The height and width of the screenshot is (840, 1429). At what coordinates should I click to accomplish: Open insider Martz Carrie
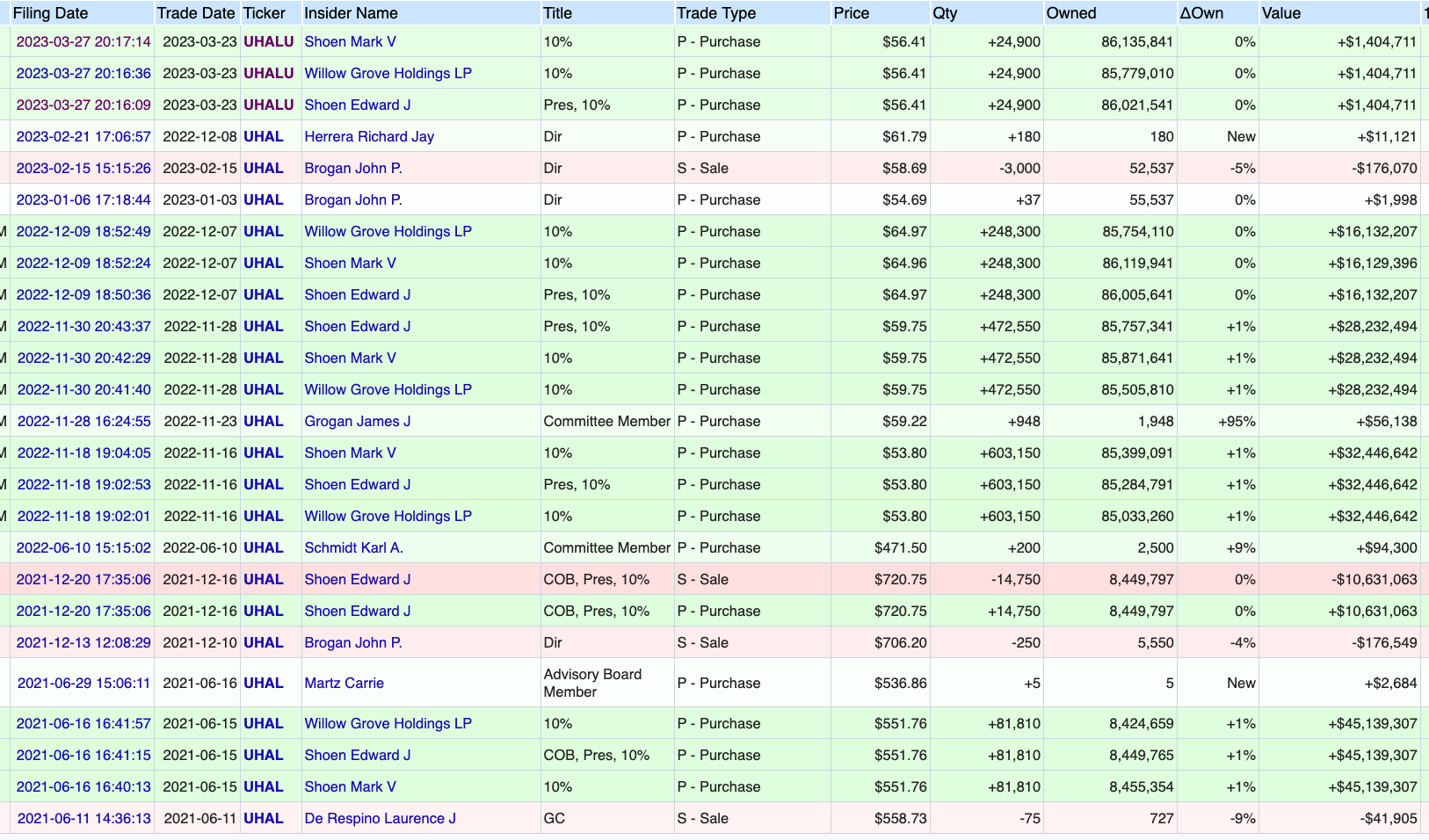(x=344, y=683)
